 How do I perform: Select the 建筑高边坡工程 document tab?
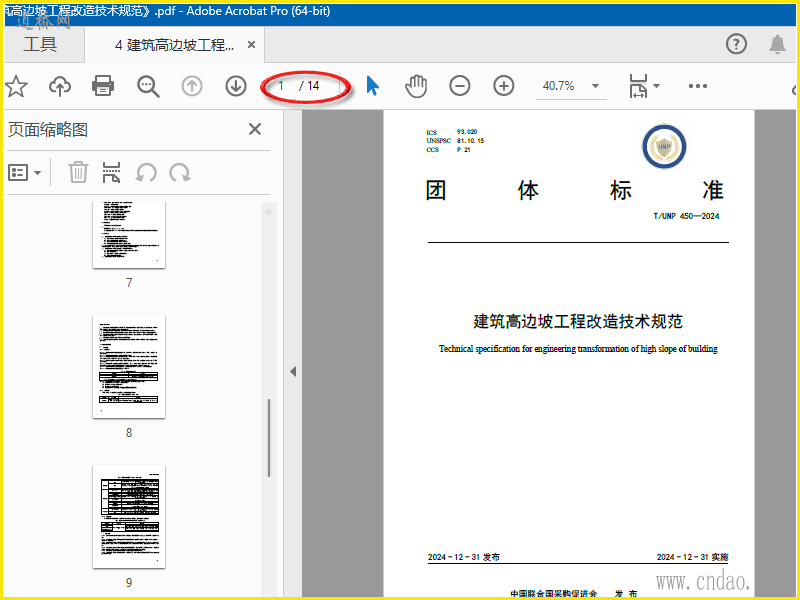click(x=174, y=45)
